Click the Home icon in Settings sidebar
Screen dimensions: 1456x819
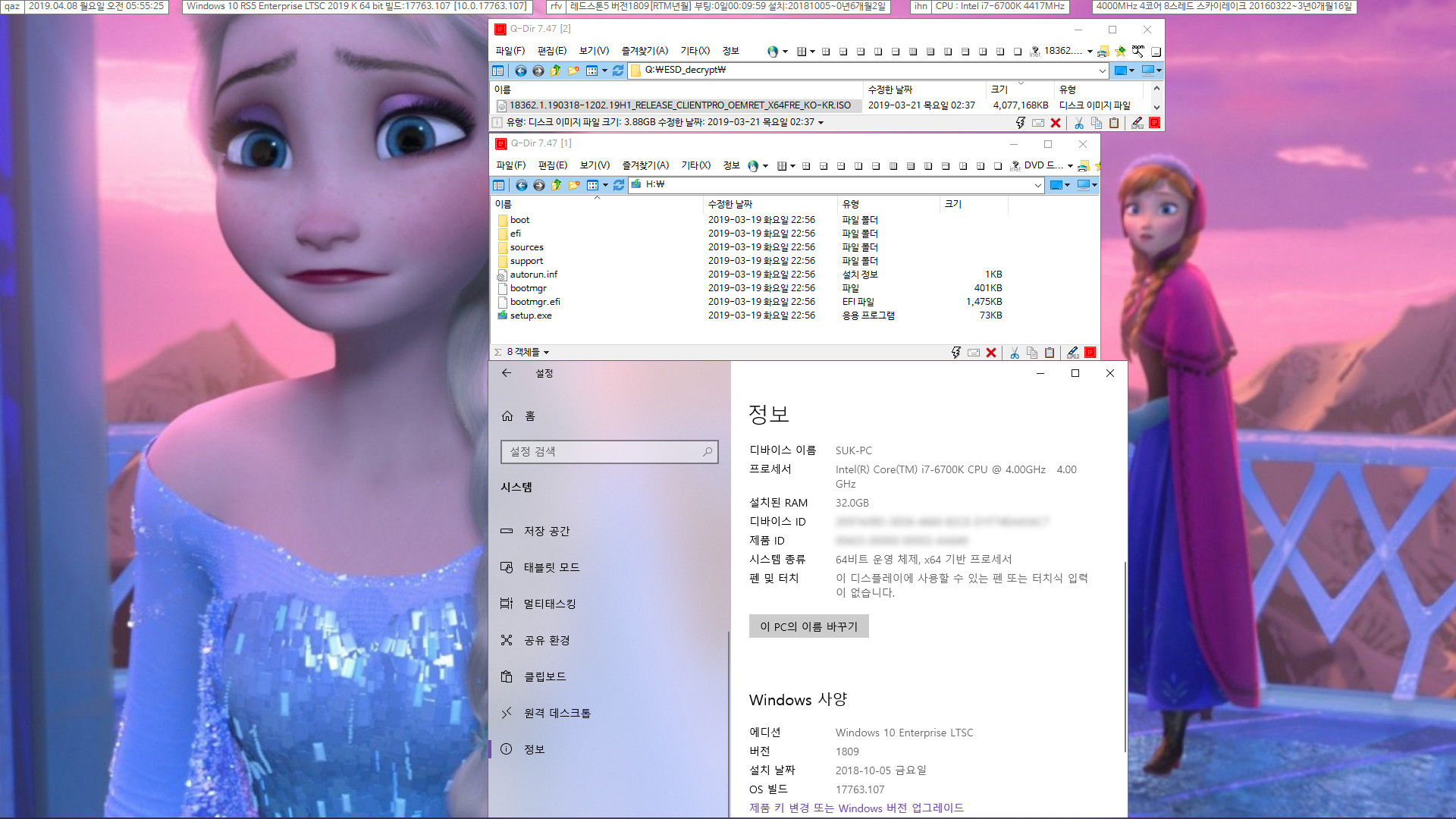pyautogui.click(x=507, y=416)
